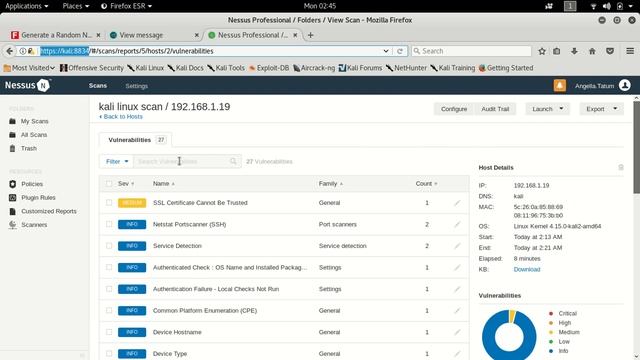Image resolution: width=640 pixels, height=360 pixels.
Task: Bookmark this page with the star icon
Action: 542,51
